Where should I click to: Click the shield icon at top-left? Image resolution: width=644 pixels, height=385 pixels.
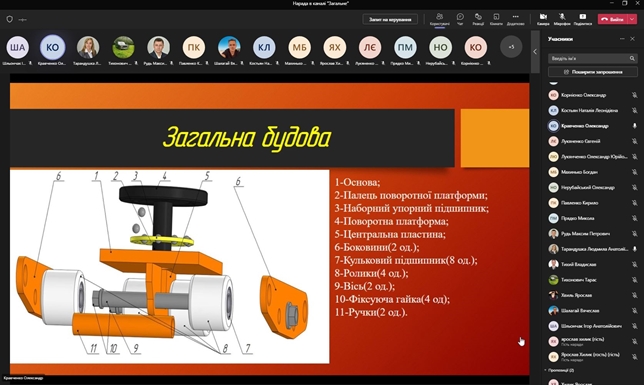click(x=9, y=19)
